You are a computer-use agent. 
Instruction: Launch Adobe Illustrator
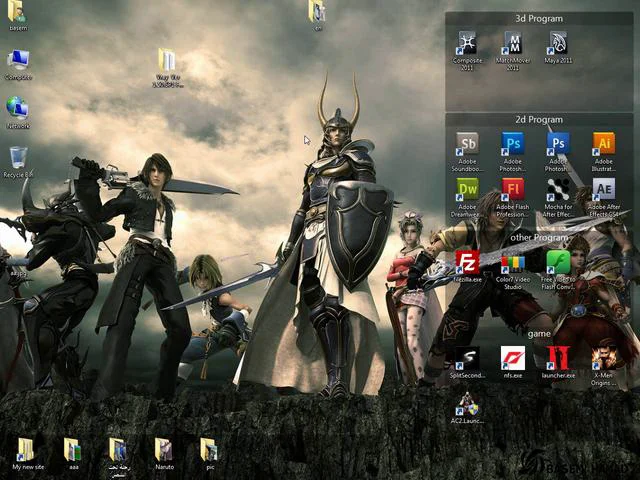pos(603,152)
